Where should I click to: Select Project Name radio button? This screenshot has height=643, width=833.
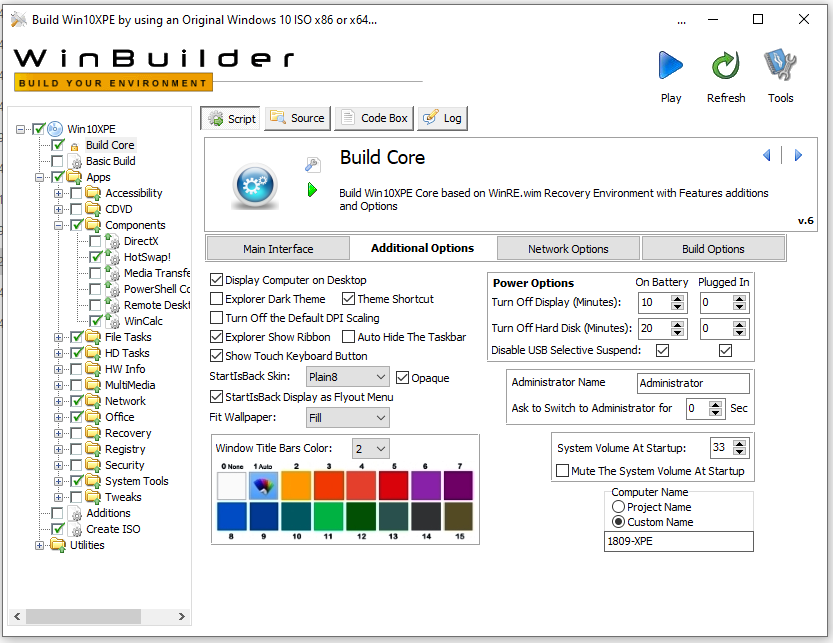(618, 506)
